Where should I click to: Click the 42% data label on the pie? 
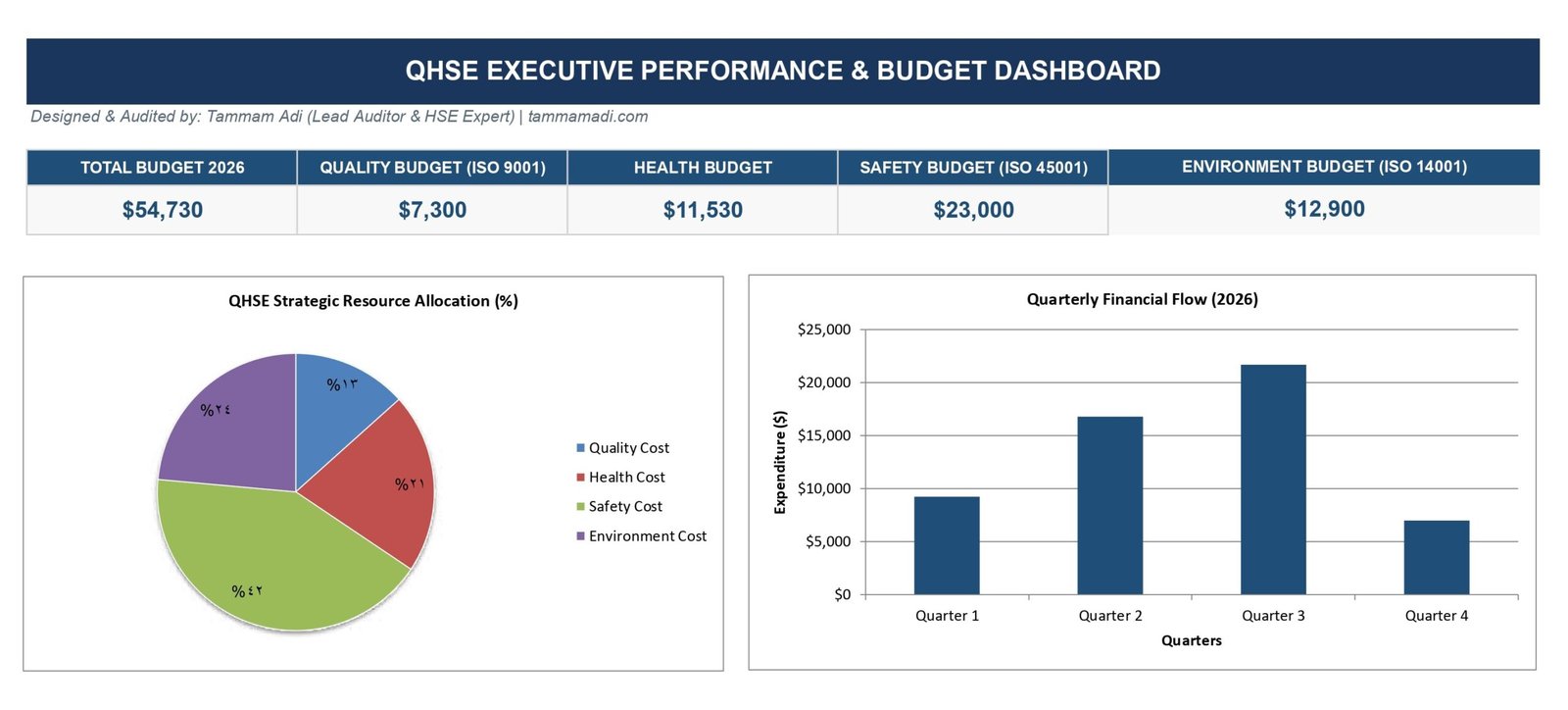[x=247, y=591]
